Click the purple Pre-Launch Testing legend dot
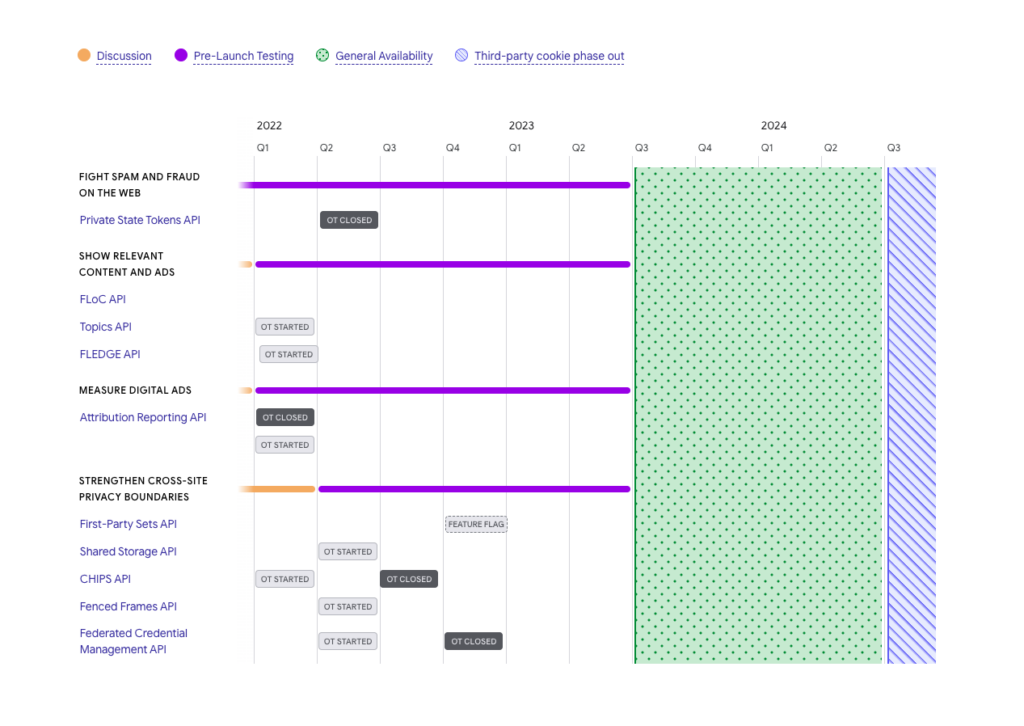The height and width of the screenshot is (726, 1024). coord(181,56)
